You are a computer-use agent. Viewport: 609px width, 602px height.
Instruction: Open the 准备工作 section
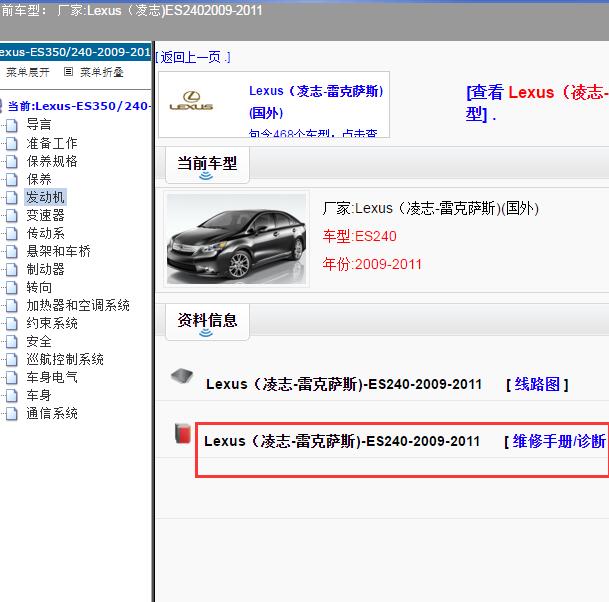point(52,143)
